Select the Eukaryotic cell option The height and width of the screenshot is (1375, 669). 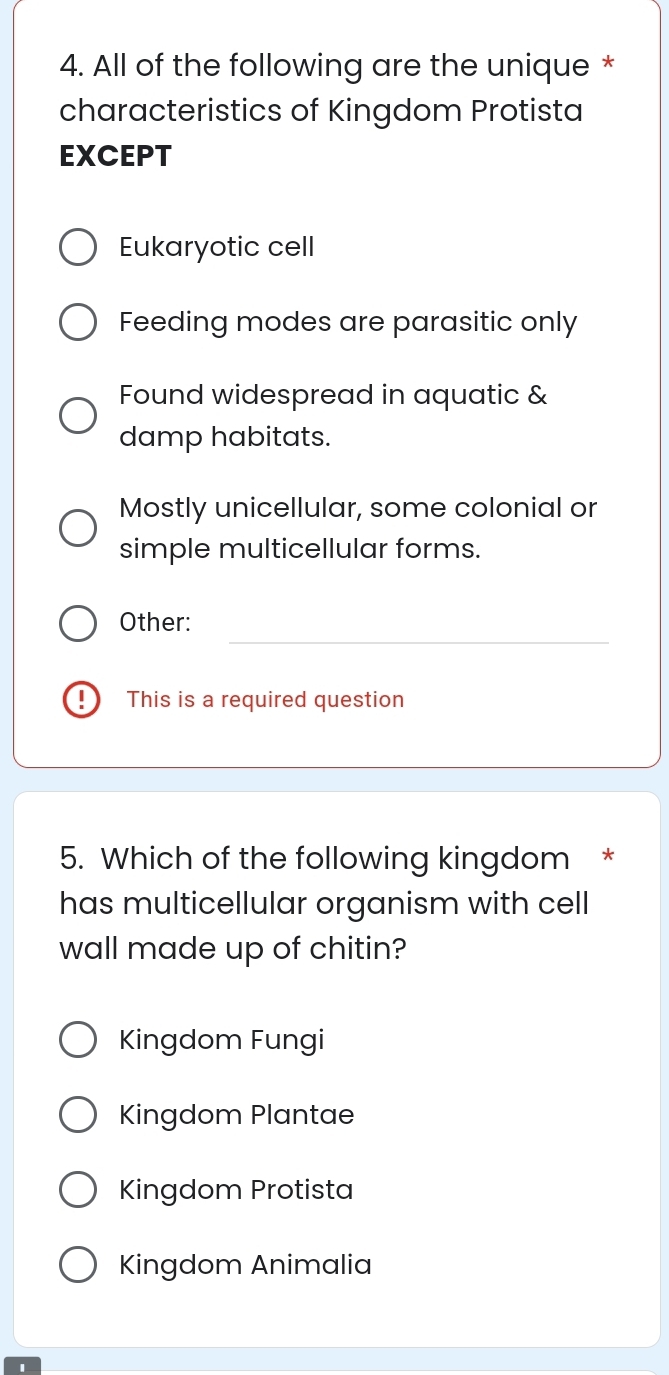(78, 247)
